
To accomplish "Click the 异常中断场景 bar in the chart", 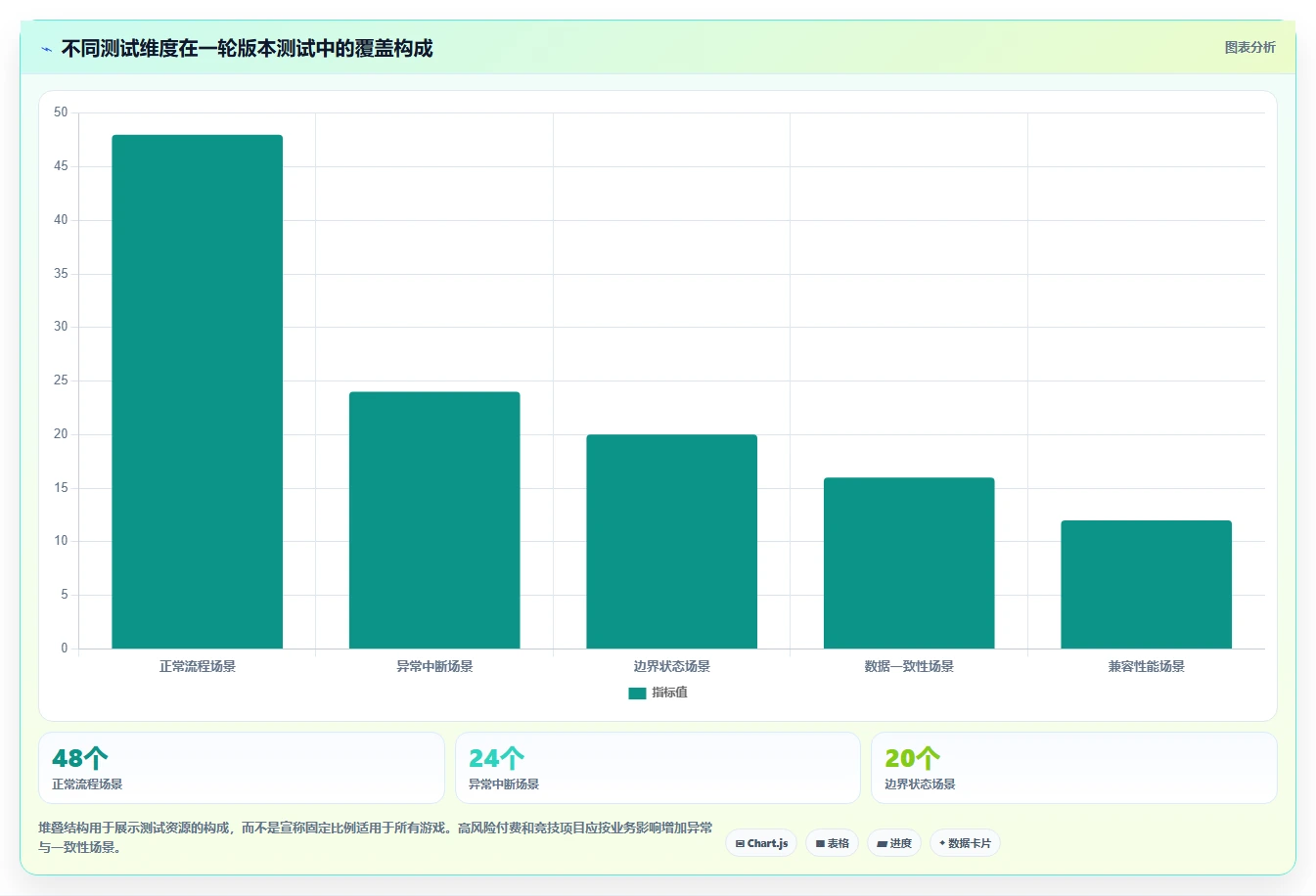I will 434,520.
